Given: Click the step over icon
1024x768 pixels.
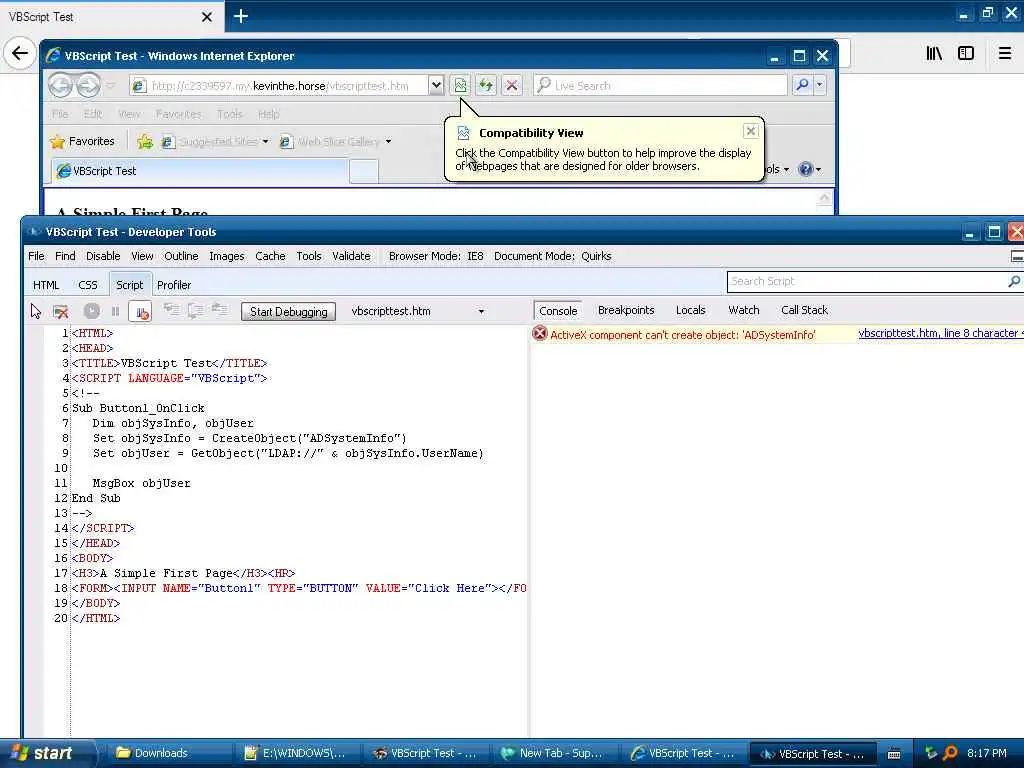Looking at the screenshot, I should tap(195, 310).
